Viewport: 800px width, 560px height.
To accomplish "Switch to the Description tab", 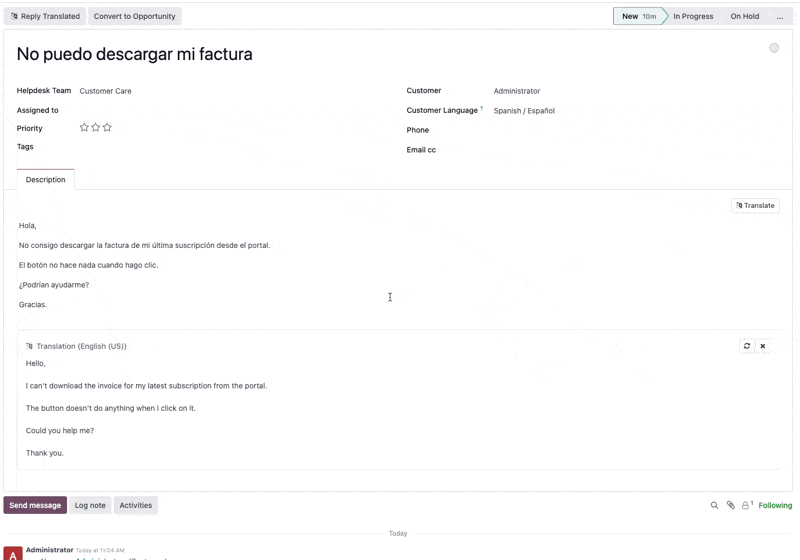I will pos(46,180).
